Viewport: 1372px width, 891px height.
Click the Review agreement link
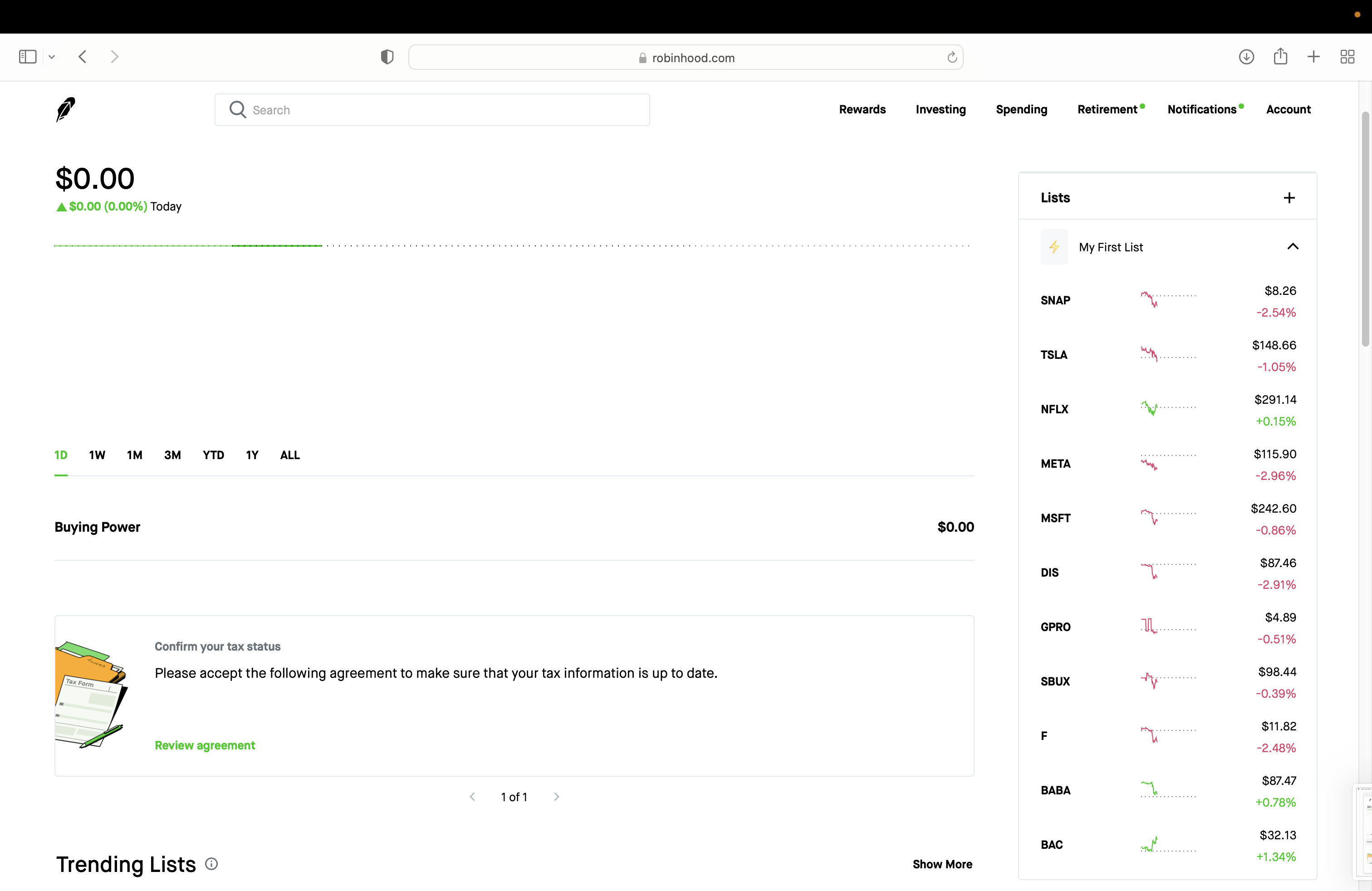204,744
